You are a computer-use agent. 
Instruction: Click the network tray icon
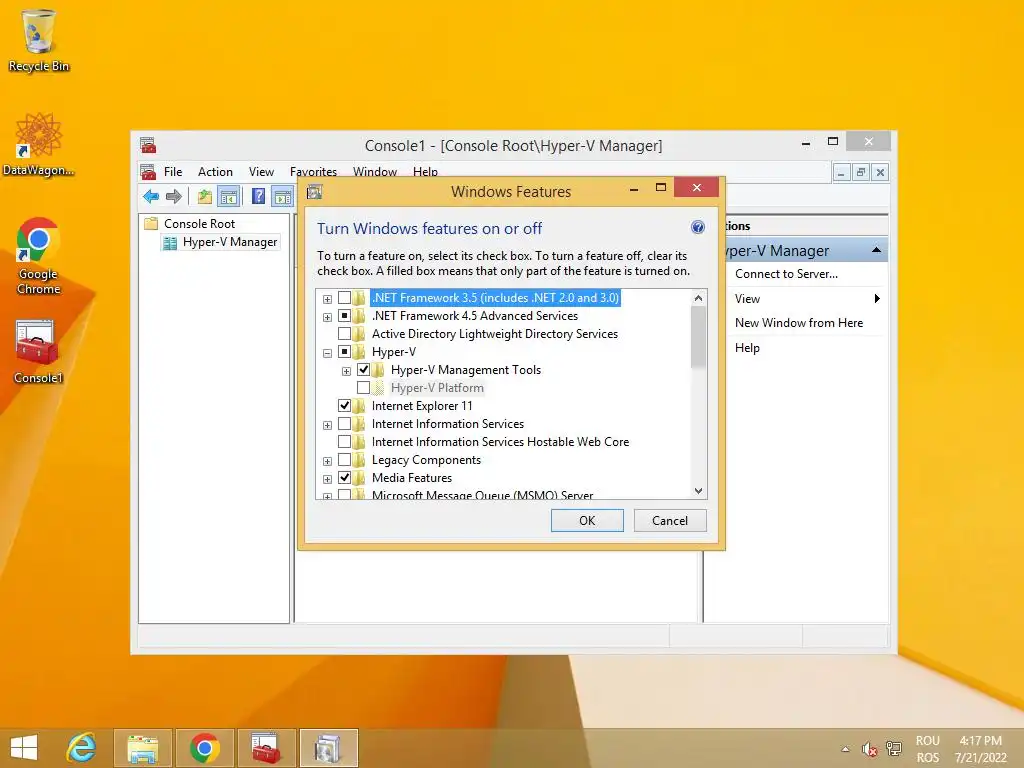coord(893,749)
